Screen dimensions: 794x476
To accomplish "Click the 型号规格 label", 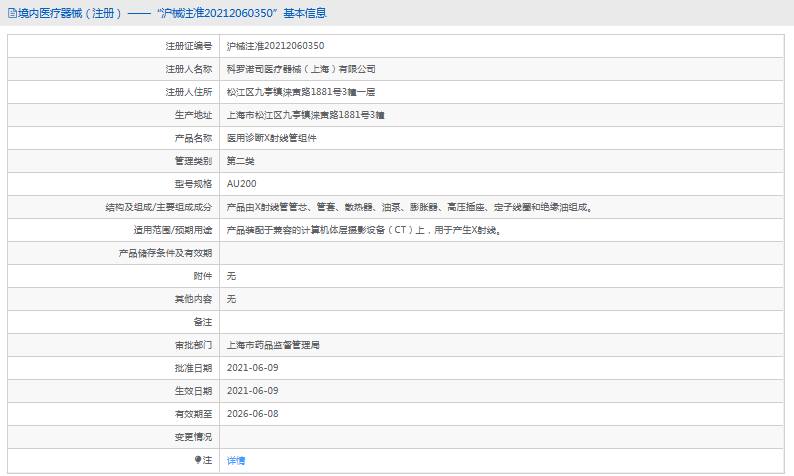I will point(193,184).
